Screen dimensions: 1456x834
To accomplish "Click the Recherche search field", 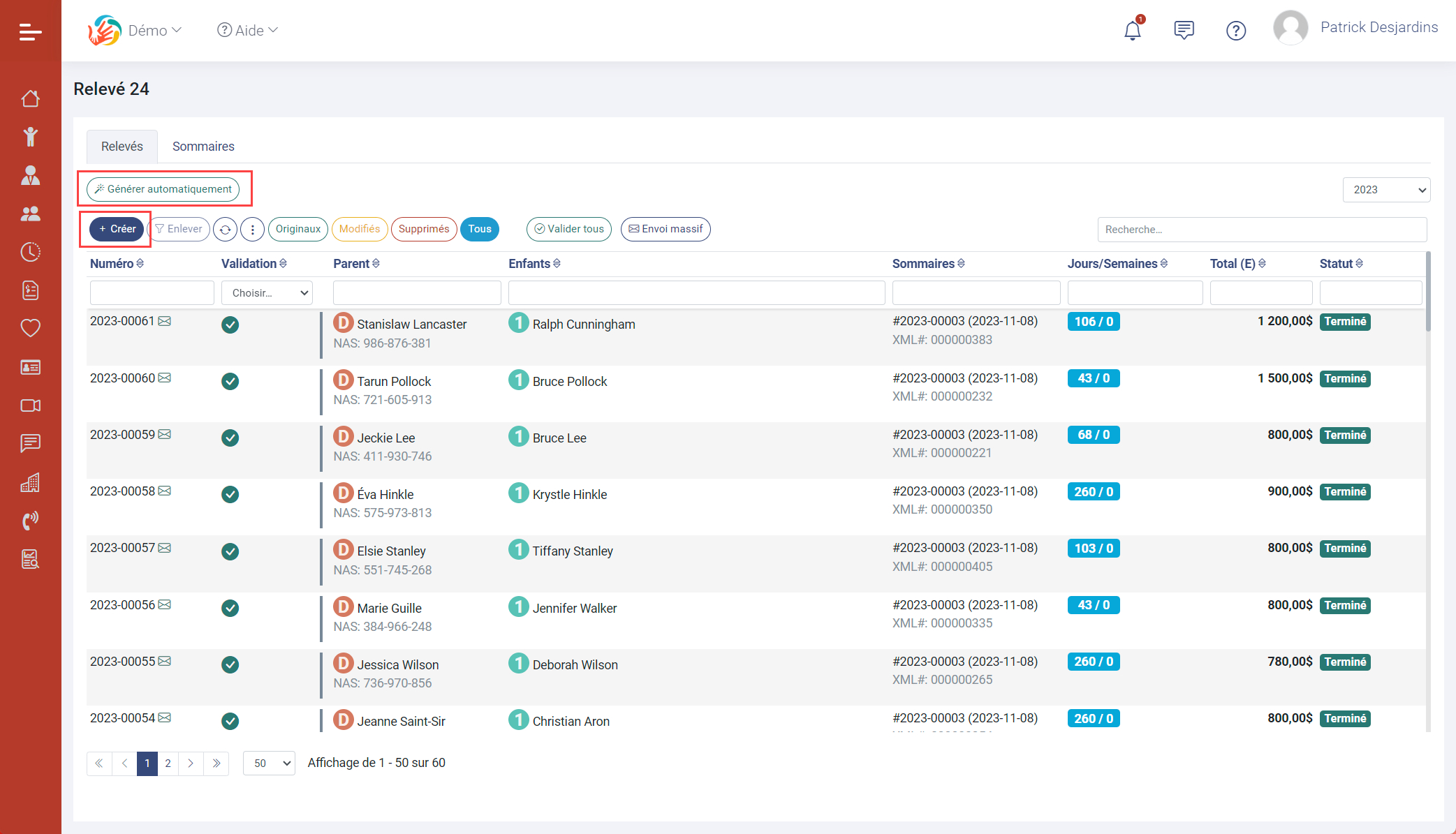I will pos(1261,230).
